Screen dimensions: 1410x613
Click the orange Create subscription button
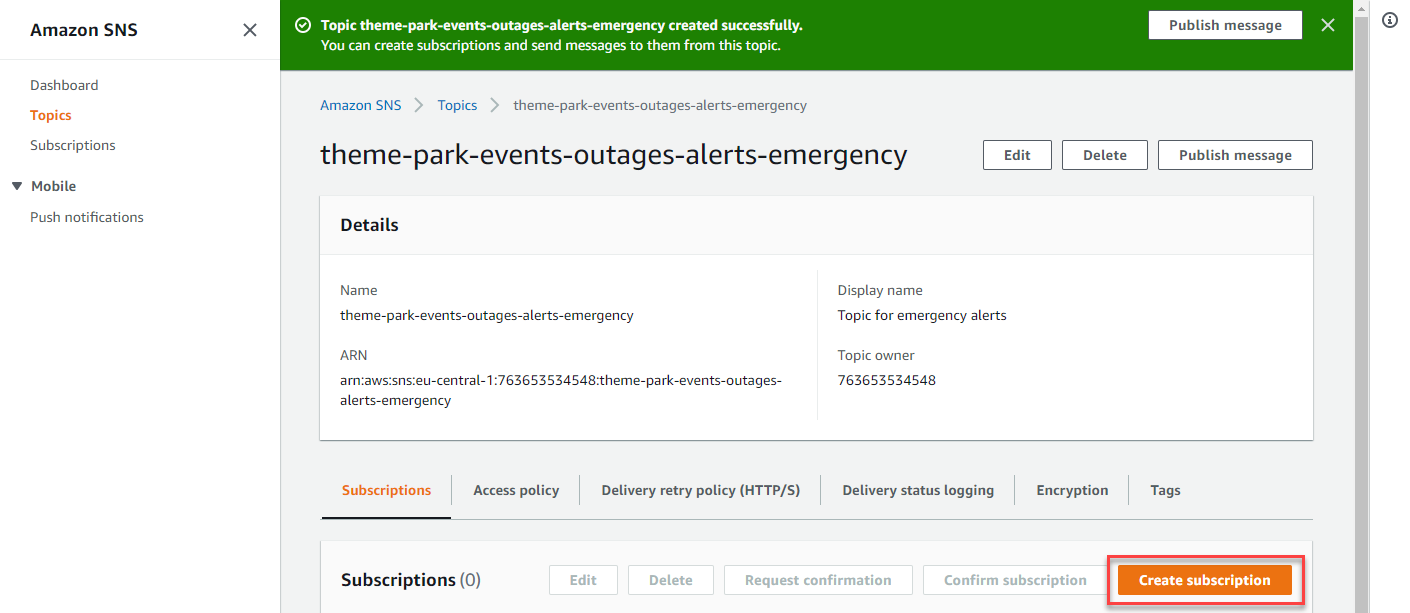[1205, 580]
